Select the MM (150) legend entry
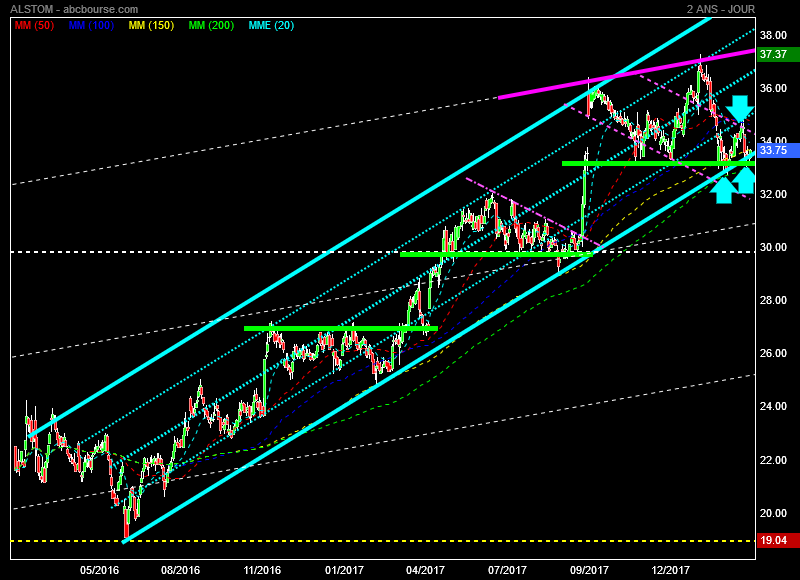 click(x=152, y=25)
